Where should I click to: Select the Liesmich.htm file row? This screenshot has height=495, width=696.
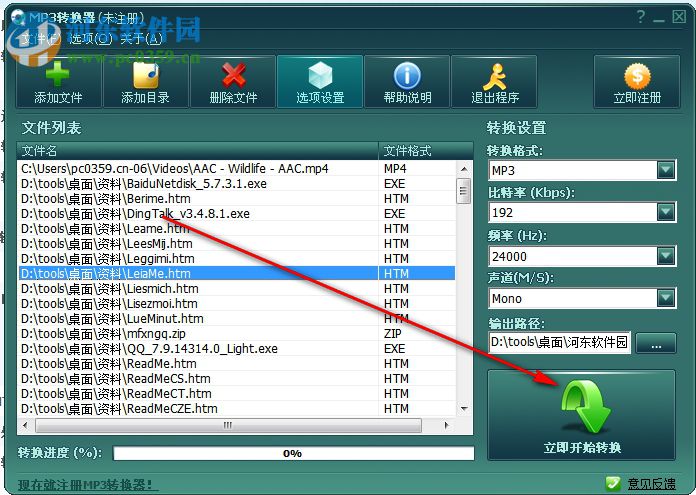(x=237, y=289)
